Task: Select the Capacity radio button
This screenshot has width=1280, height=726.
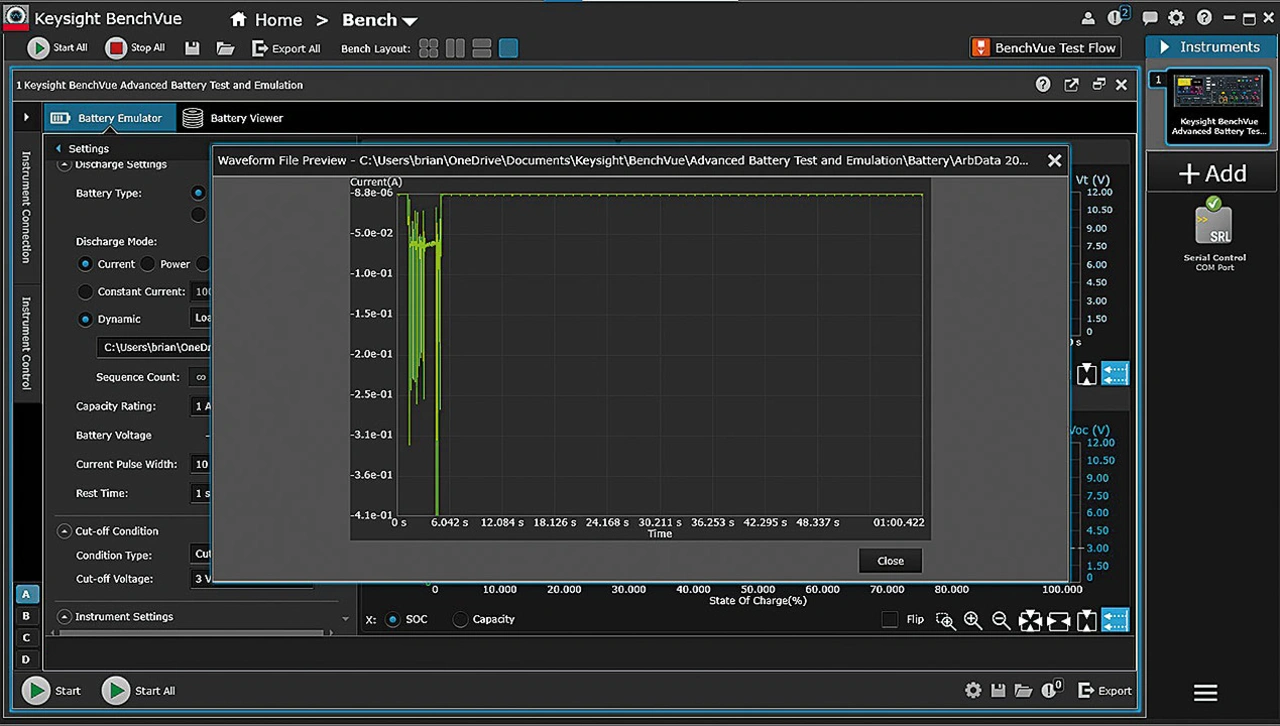Action: coord(460,619)
